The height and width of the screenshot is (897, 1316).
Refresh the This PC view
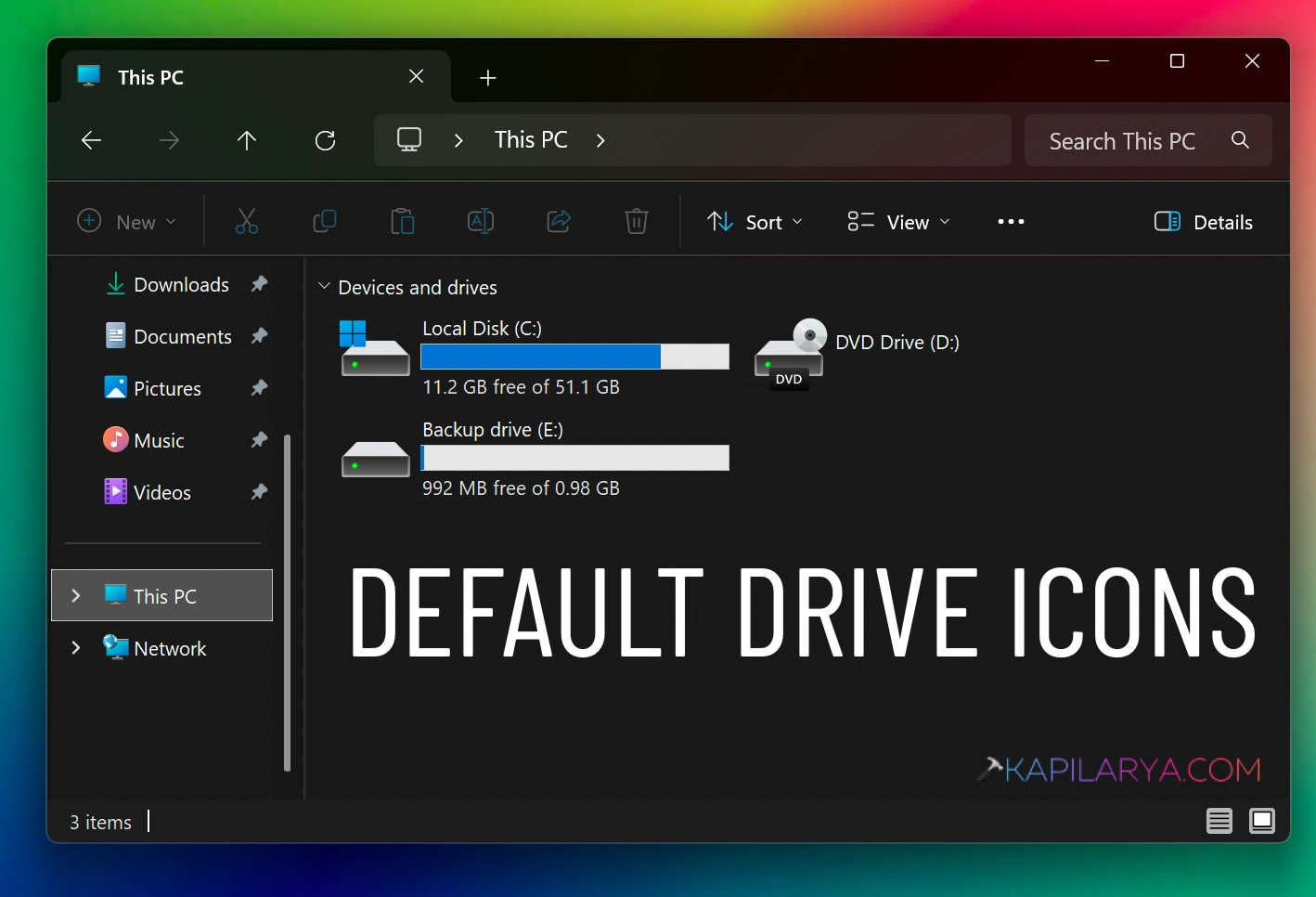tap(325, 140)
